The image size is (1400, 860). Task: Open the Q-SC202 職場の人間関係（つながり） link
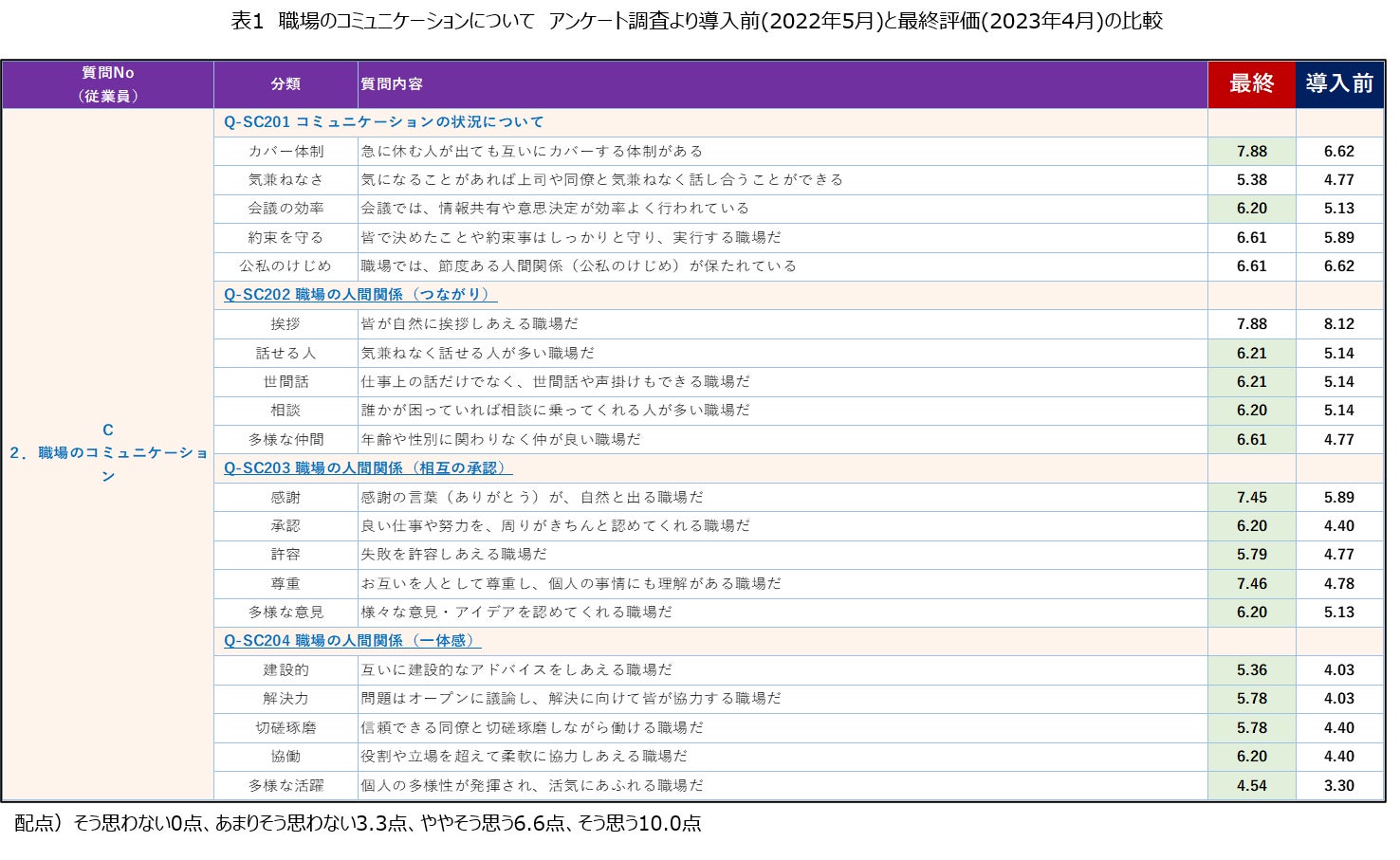point(359,295)
